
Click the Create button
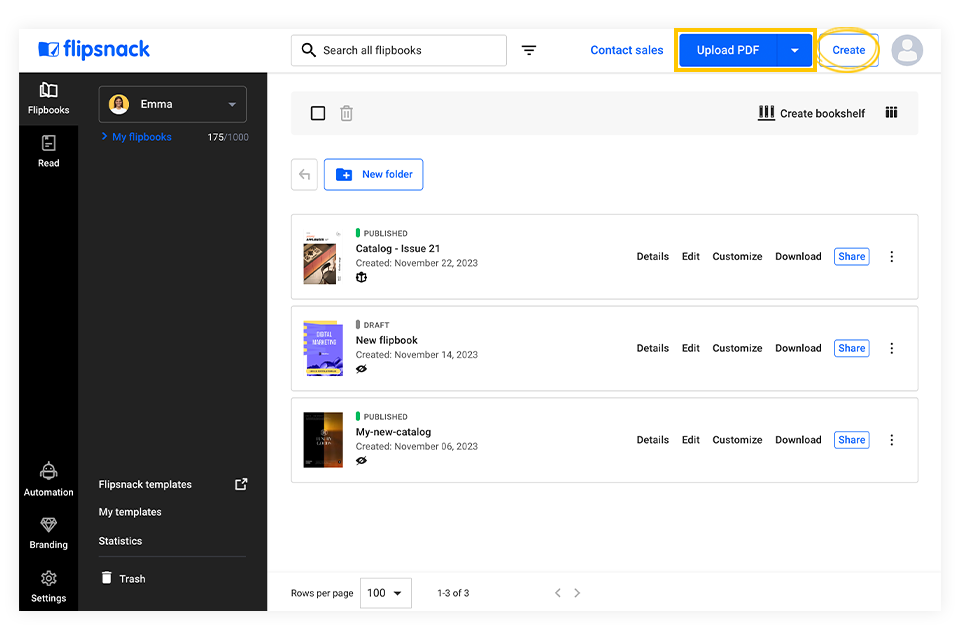(848, 50)
